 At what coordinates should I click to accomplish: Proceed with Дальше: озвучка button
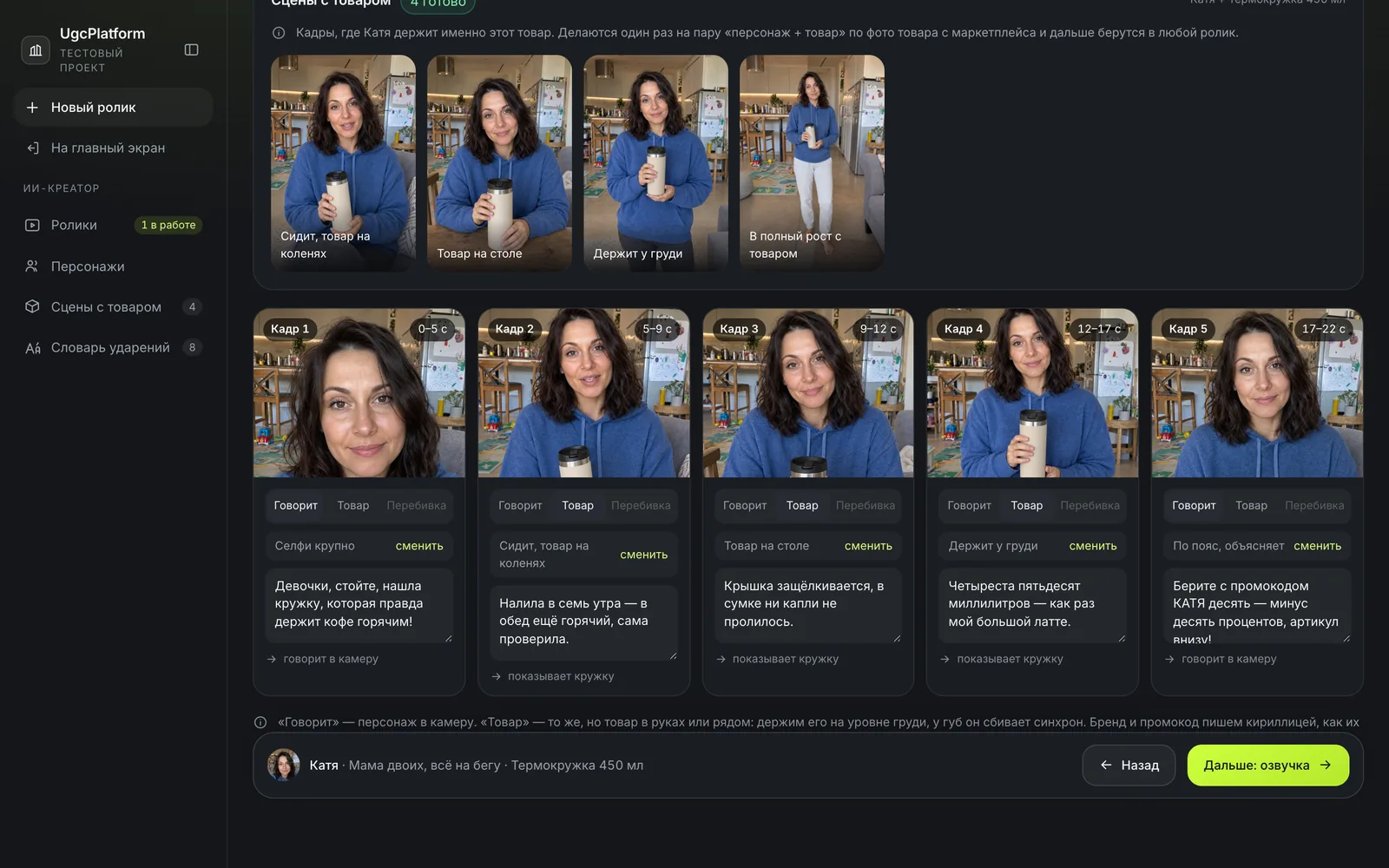click(x=1268, y=766)
